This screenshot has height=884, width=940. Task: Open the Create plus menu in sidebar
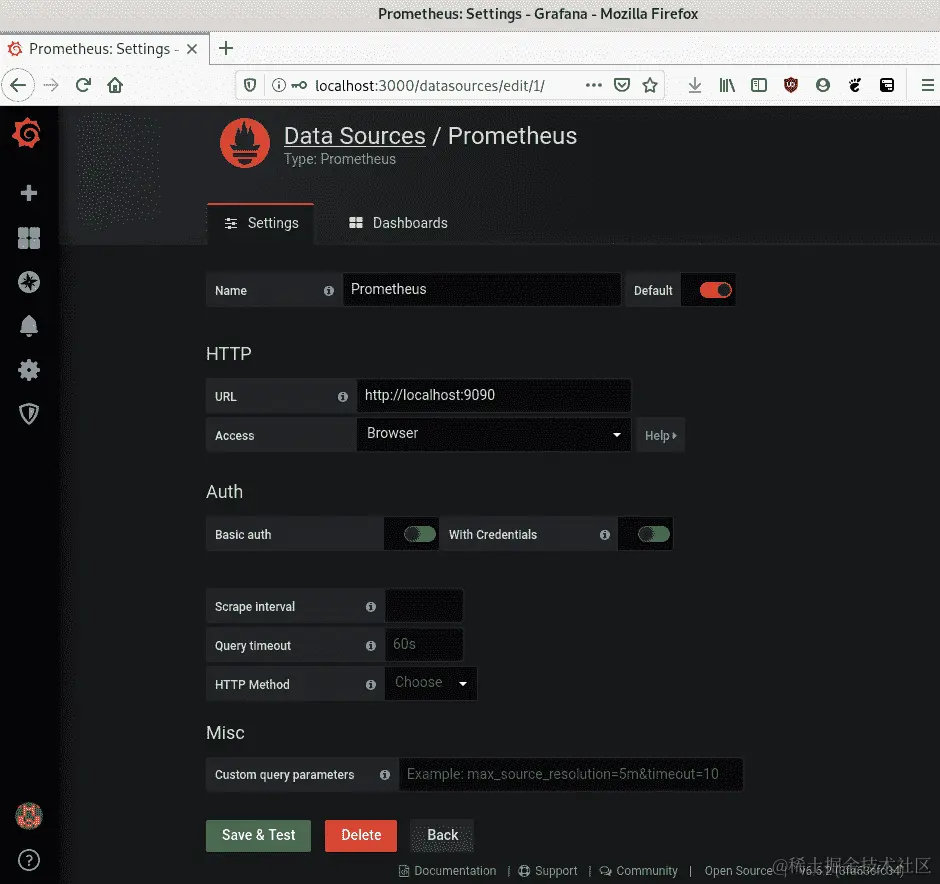(29, 193)
